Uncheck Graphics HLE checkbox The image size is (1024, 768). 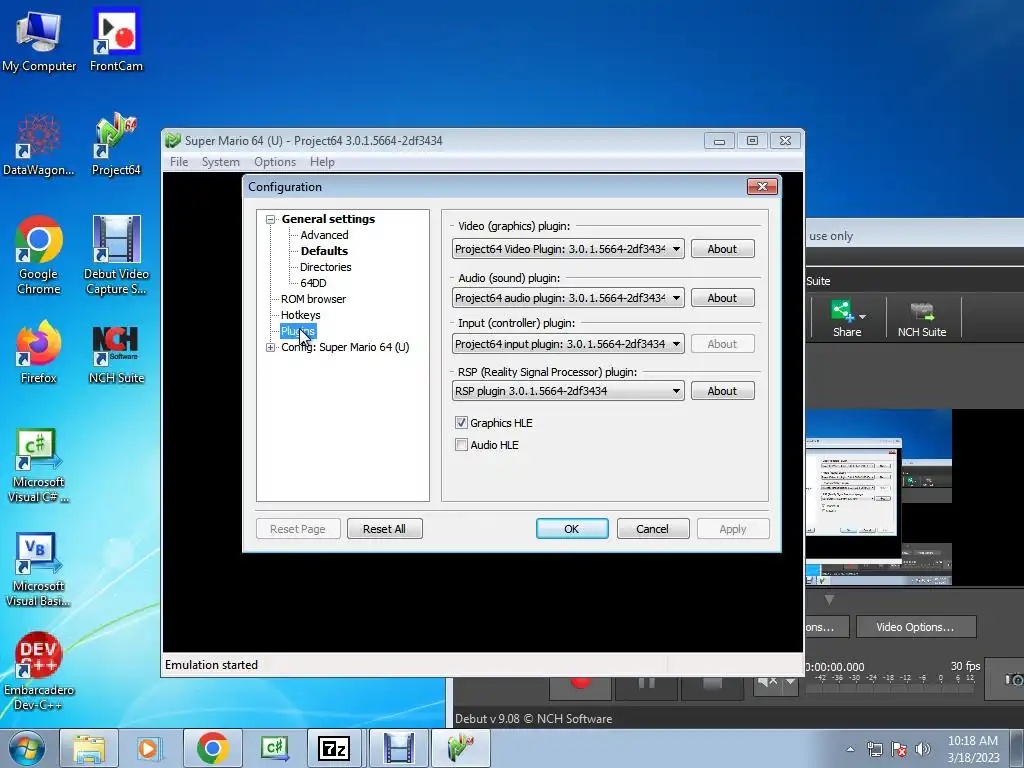click(461, 423)
